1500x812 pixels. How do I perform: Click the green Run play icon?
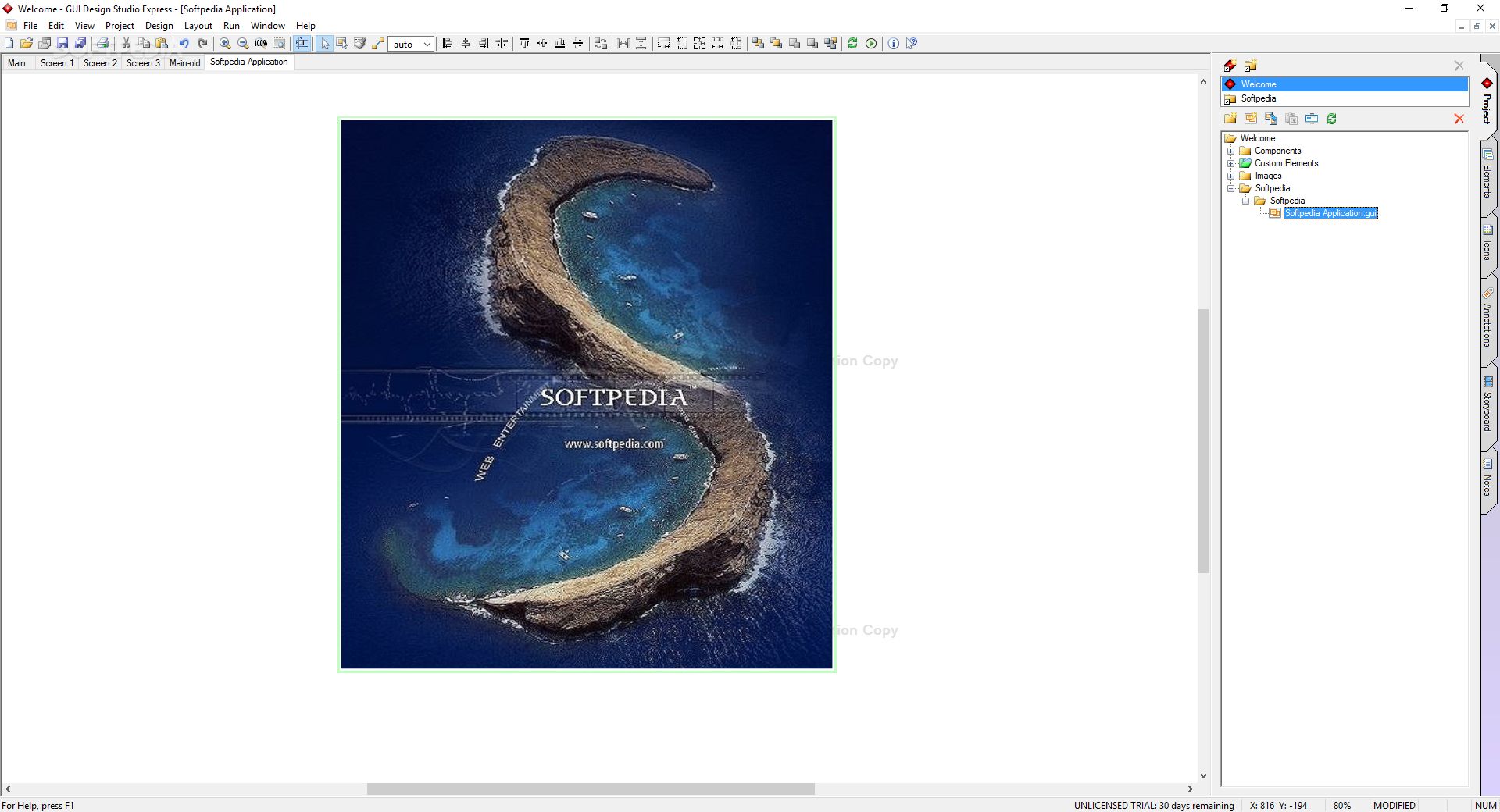(x=871, y=44)
